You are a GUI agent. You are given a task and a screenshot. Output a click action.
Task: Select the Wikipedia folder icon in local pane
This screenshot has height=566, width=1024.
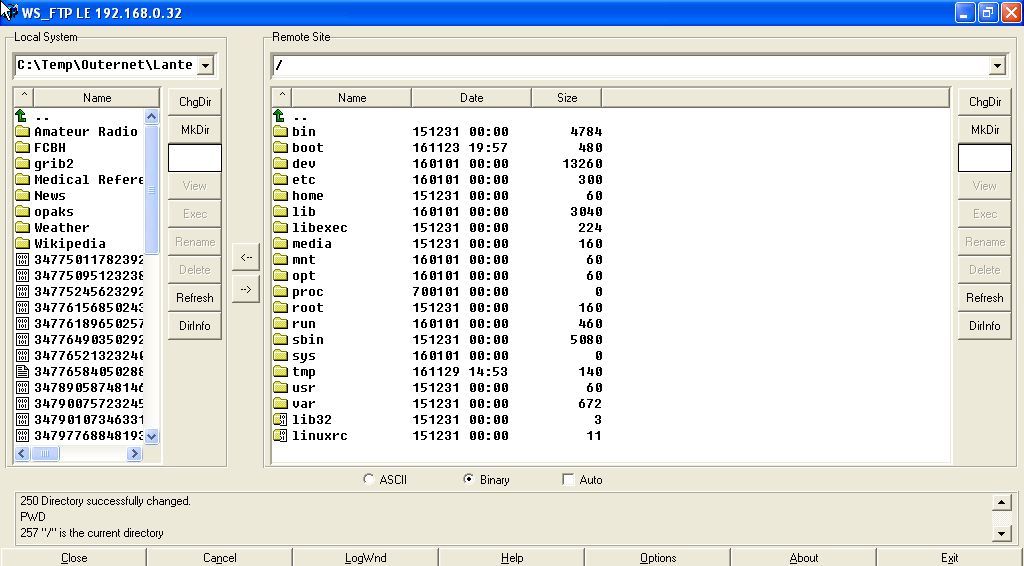(22, 244)
